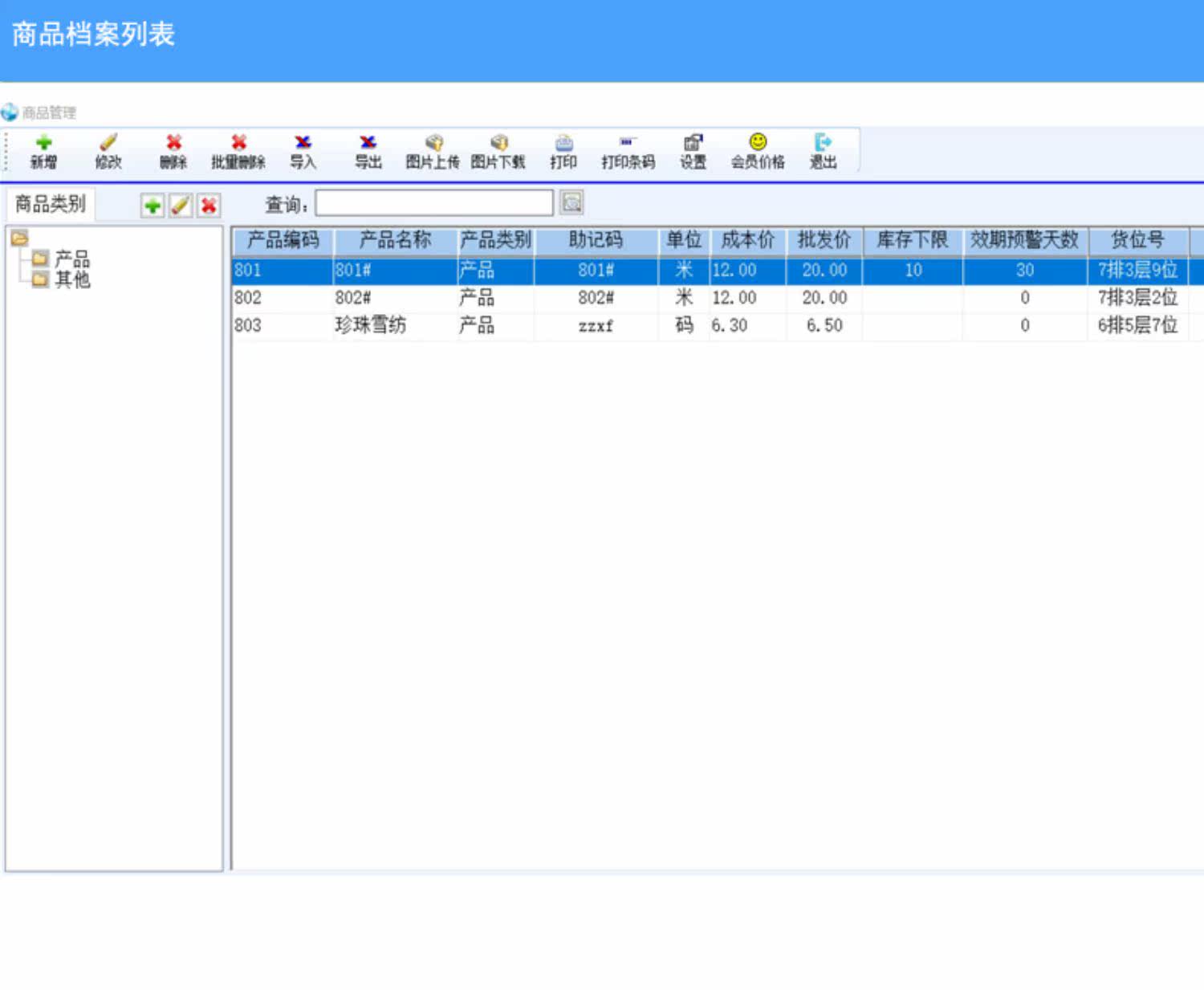Sort by 效期预警天数 column header
The height and width of the screenshot is (990, 1204).
(x=1025, y=240)
